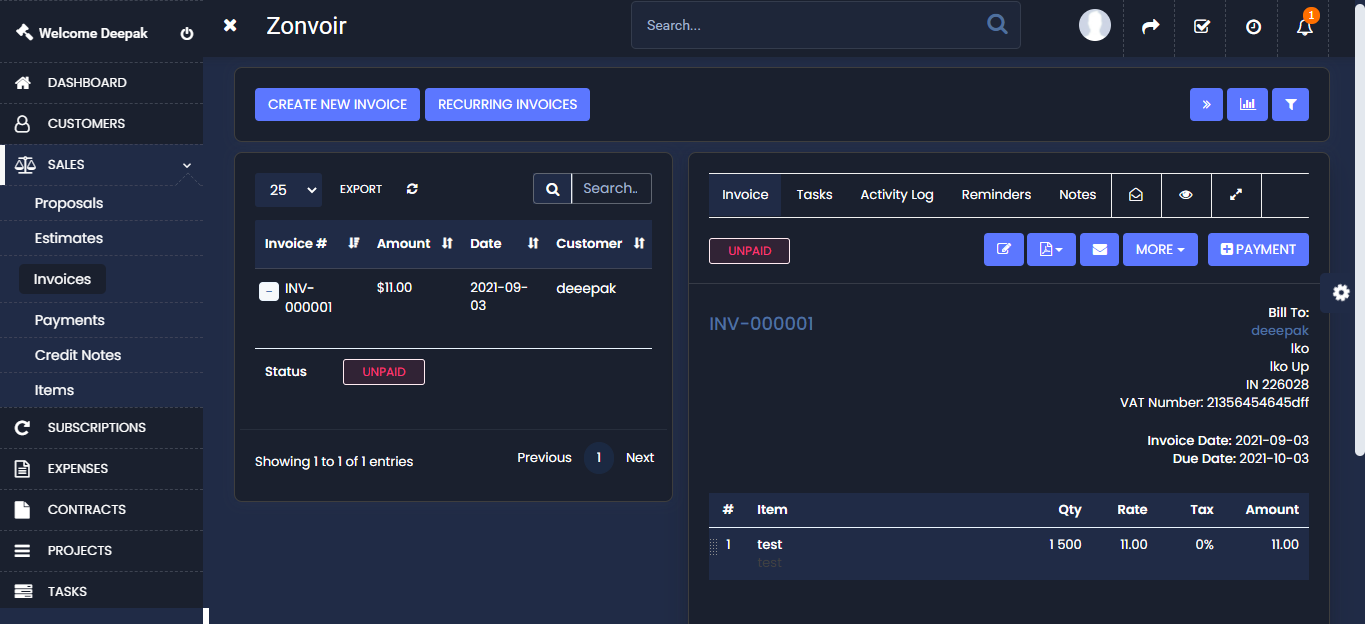Open the invoices chart summary icon
The width and height of the screenshot is (1365, 624).
click(1247, 104)
